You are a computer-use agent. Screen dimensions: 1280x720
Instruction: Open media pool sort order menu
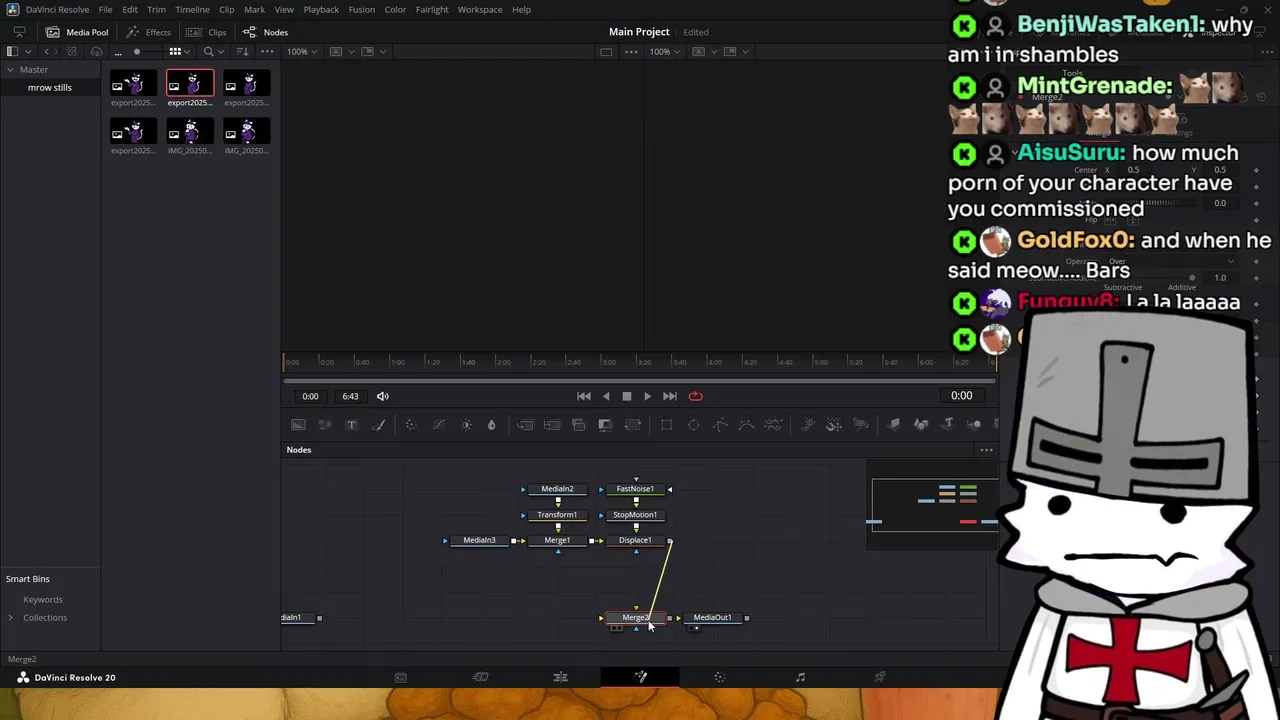[242, 51]
